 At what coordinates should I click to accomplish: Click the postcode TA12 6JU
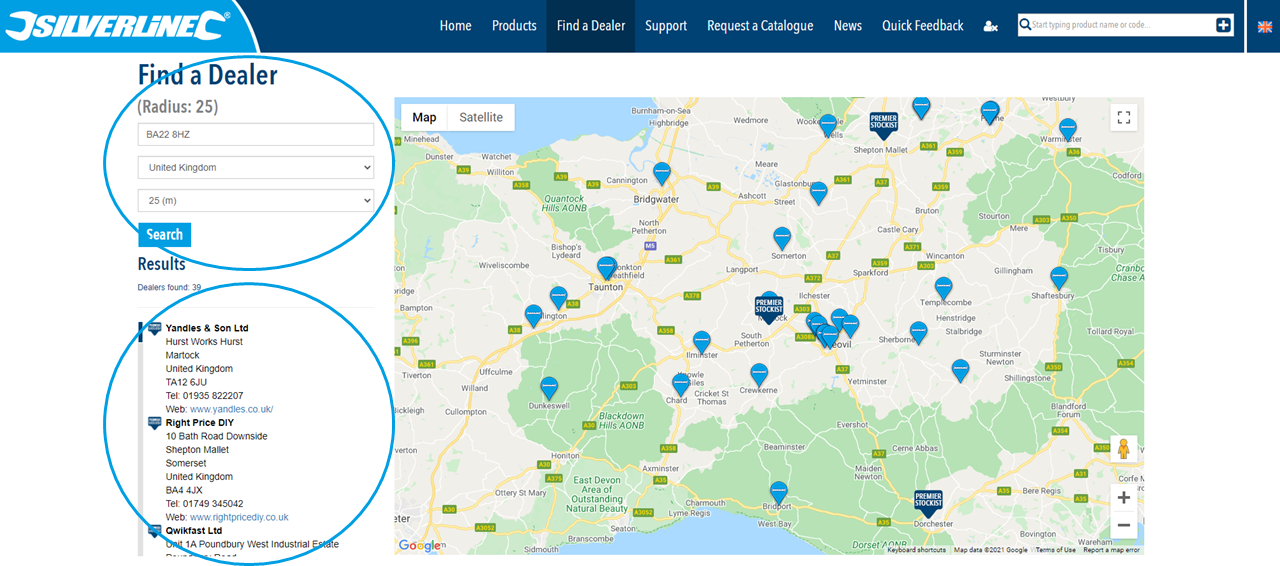(186, 382)
